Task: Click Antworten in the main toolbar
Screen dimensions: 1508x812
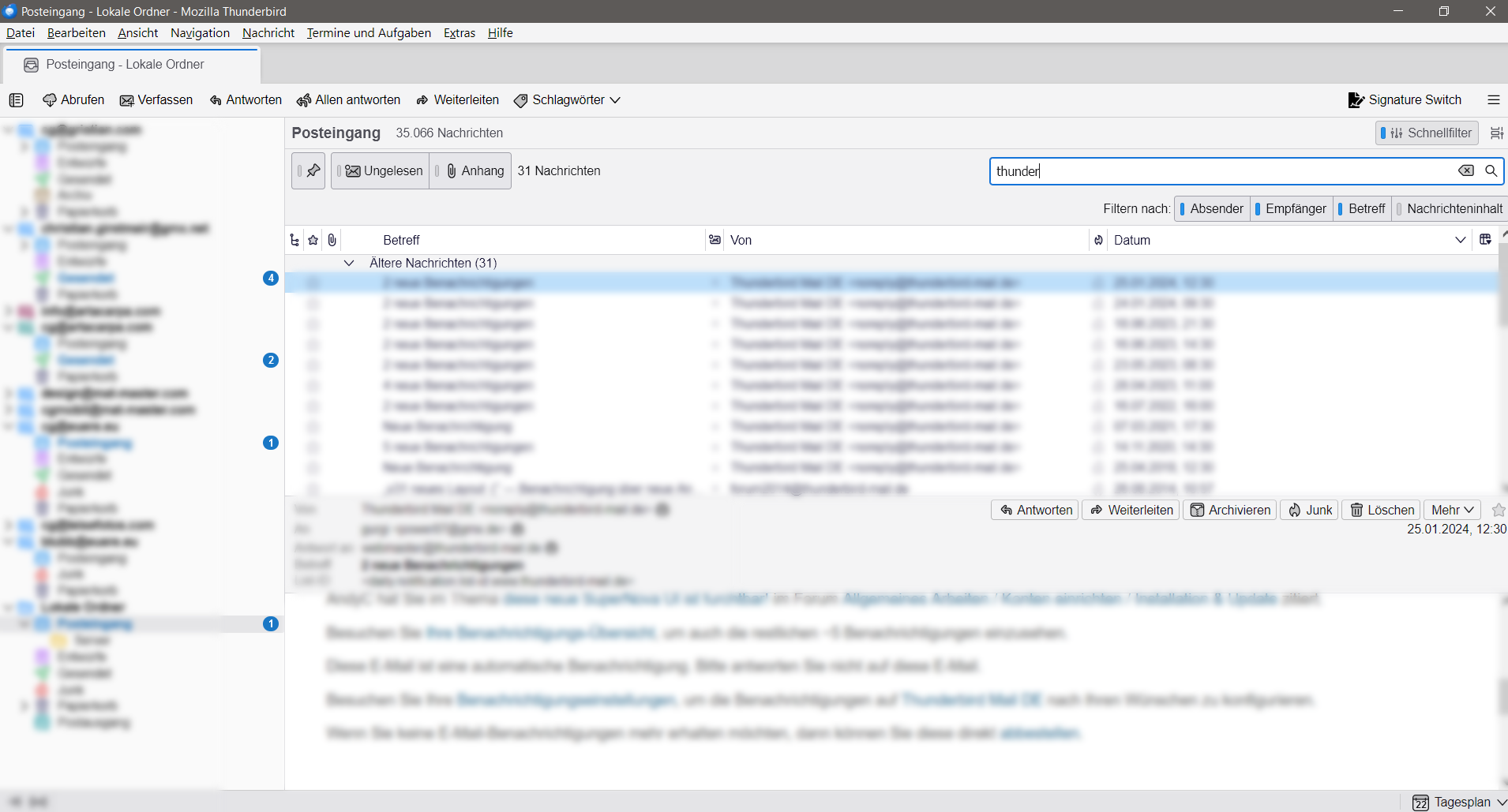Action: coord(246,100)
